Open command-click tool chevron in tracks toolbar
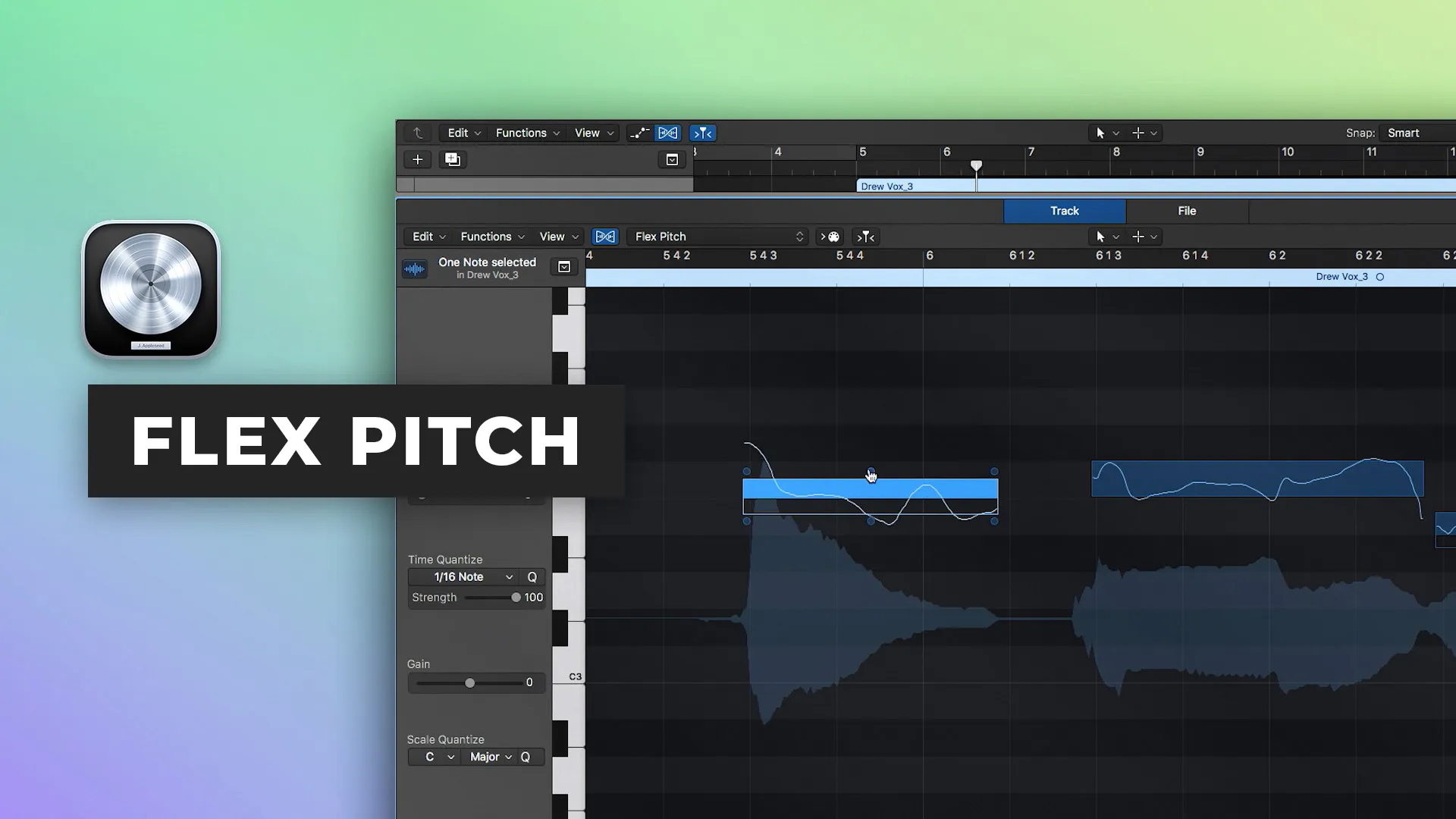Viewport: 1456px width, 819px height. 1153,133
